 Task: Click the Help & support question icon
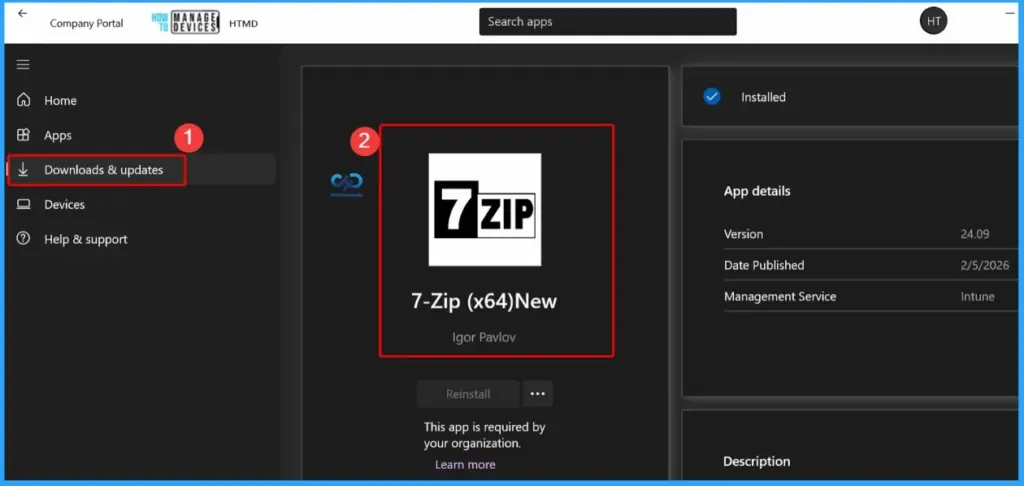click(24, 239)
